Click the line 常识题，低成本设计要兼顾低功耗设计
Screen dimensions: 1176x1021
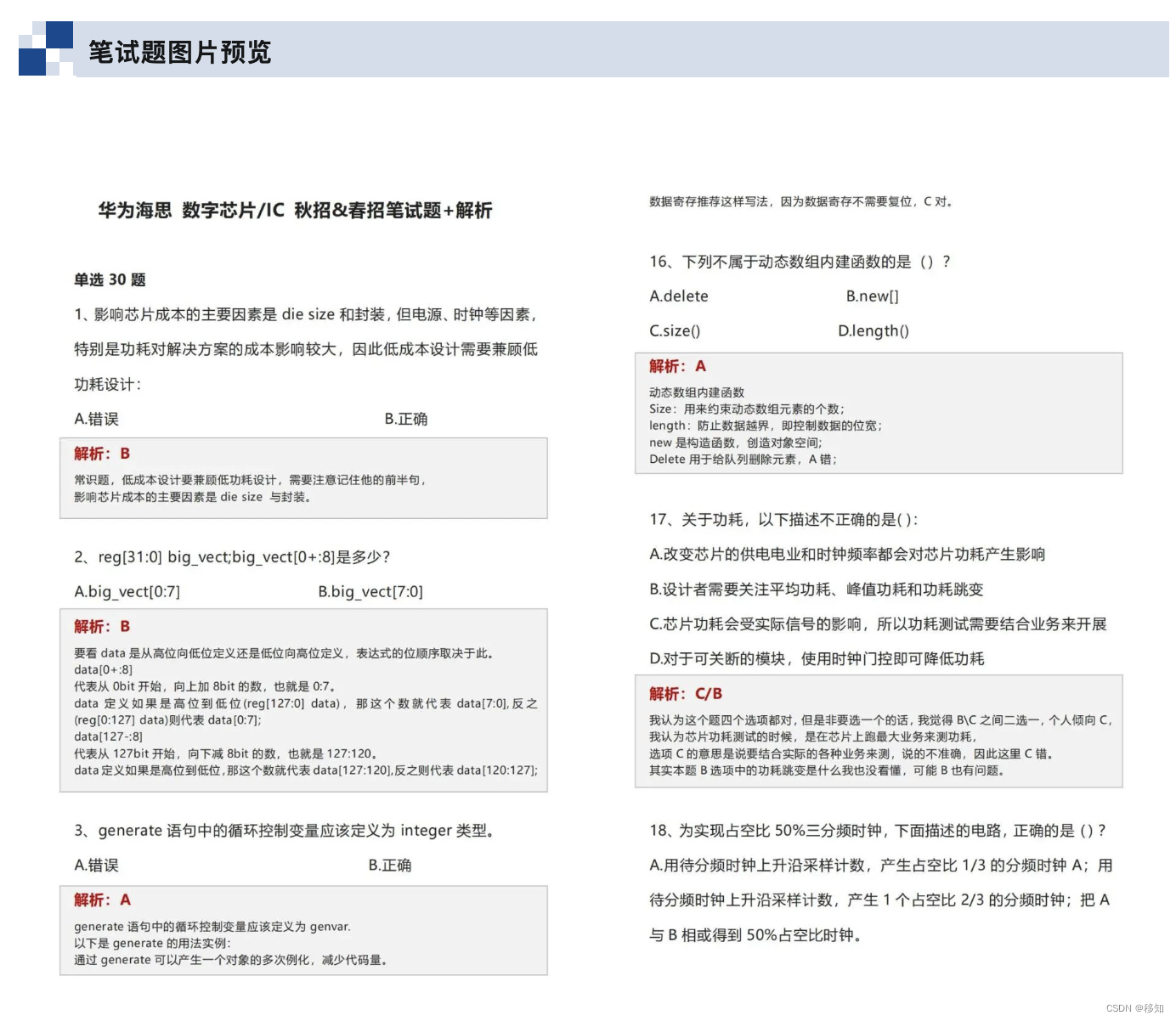click(x=250, y=481)
